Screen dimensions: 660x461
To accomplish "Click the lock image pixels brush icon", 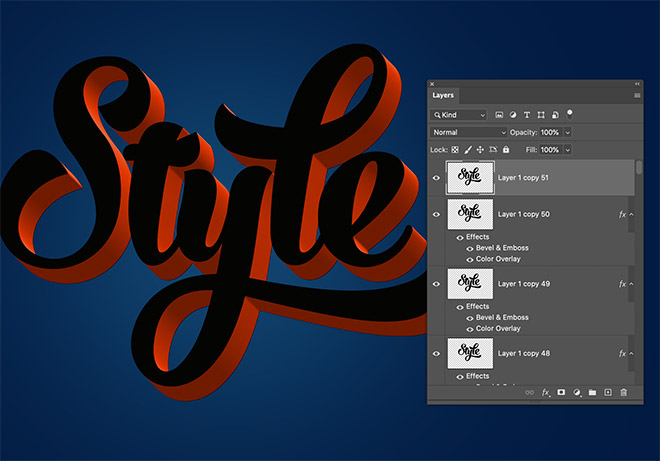I will click(x=467, y=149).
